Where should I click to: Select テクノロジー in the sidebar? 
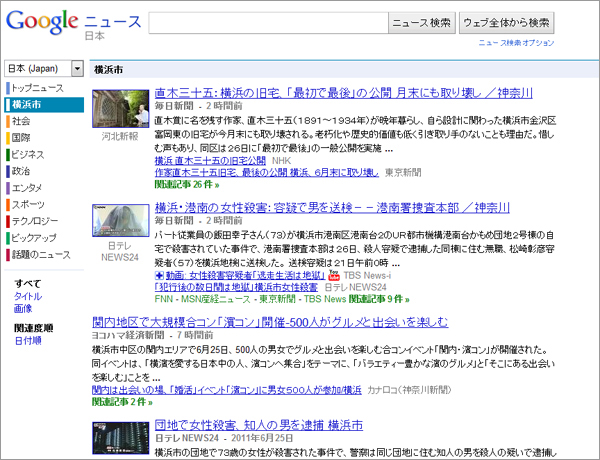click(x=35, y=220)
